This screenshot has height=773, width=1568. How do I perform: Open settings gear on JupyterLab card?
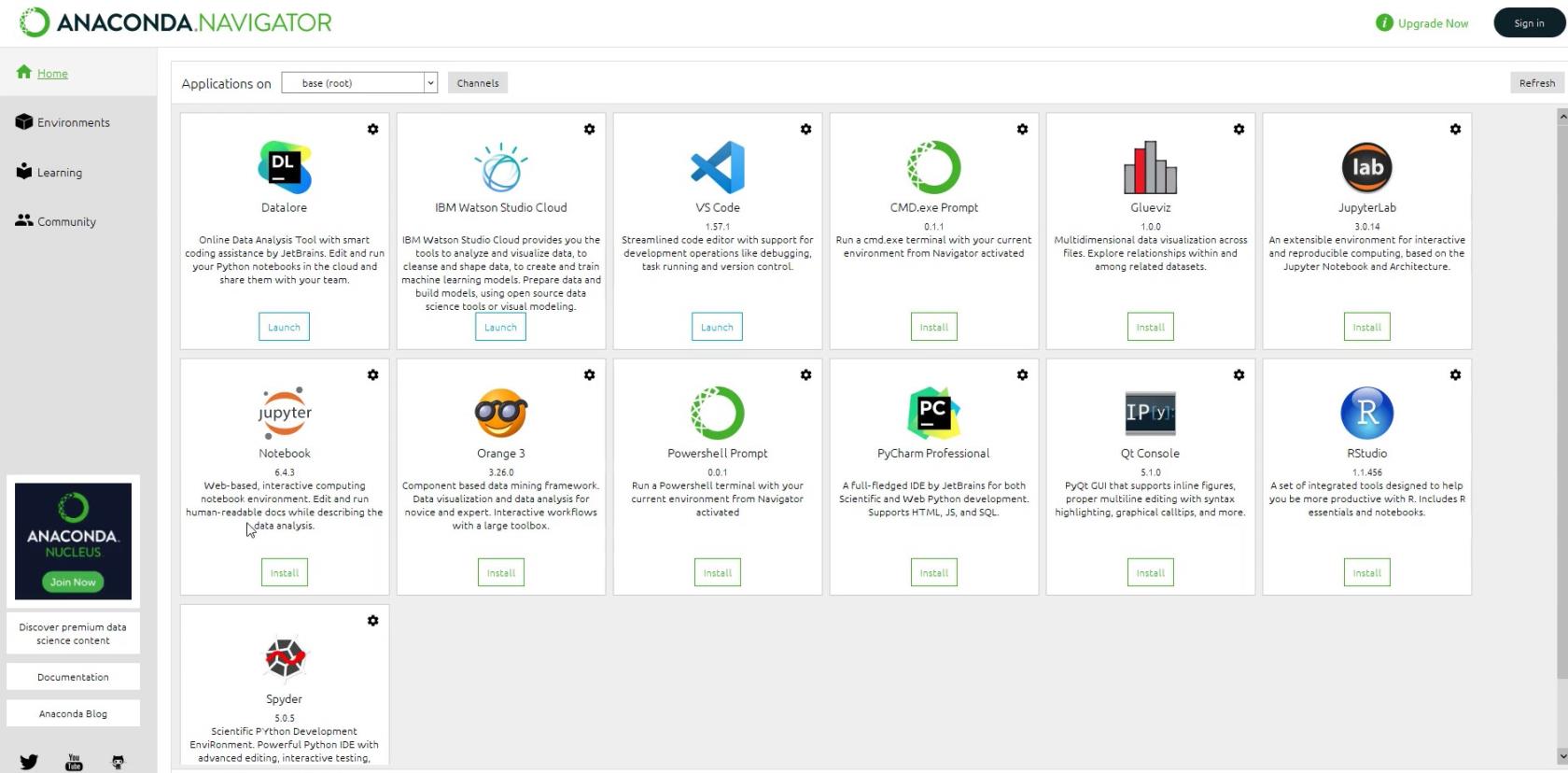point(1455,129)
